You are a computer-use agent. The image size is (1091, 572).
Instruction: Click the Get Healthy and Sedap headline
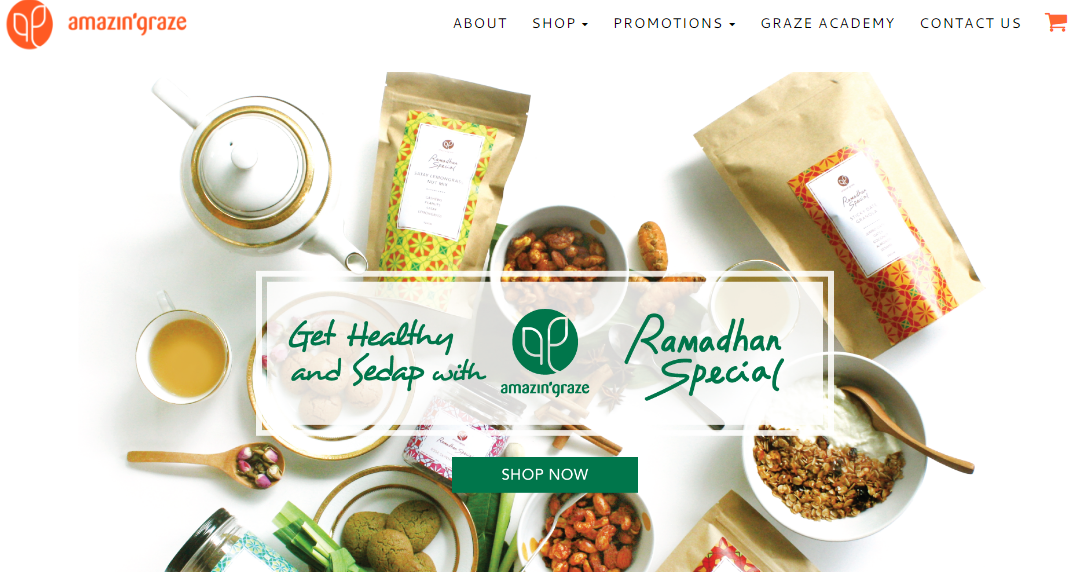387,352
